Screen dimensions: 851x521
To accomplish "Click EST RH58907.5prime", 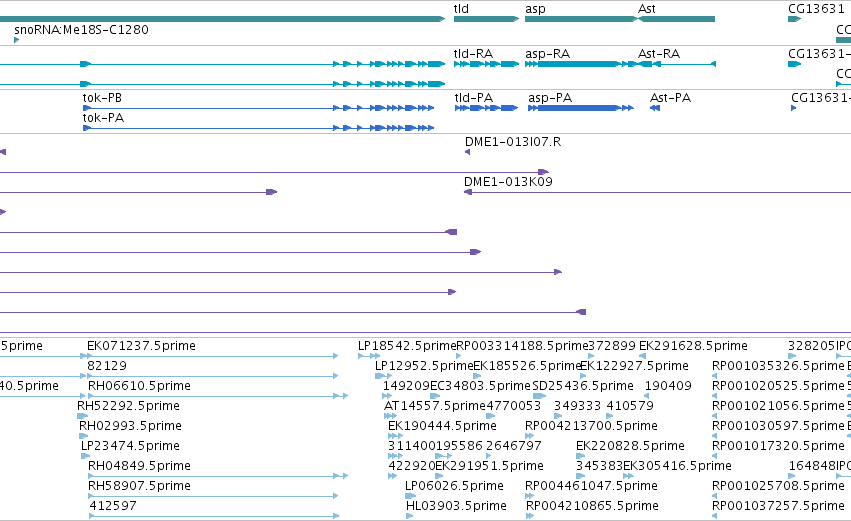I will coord(139,486).
